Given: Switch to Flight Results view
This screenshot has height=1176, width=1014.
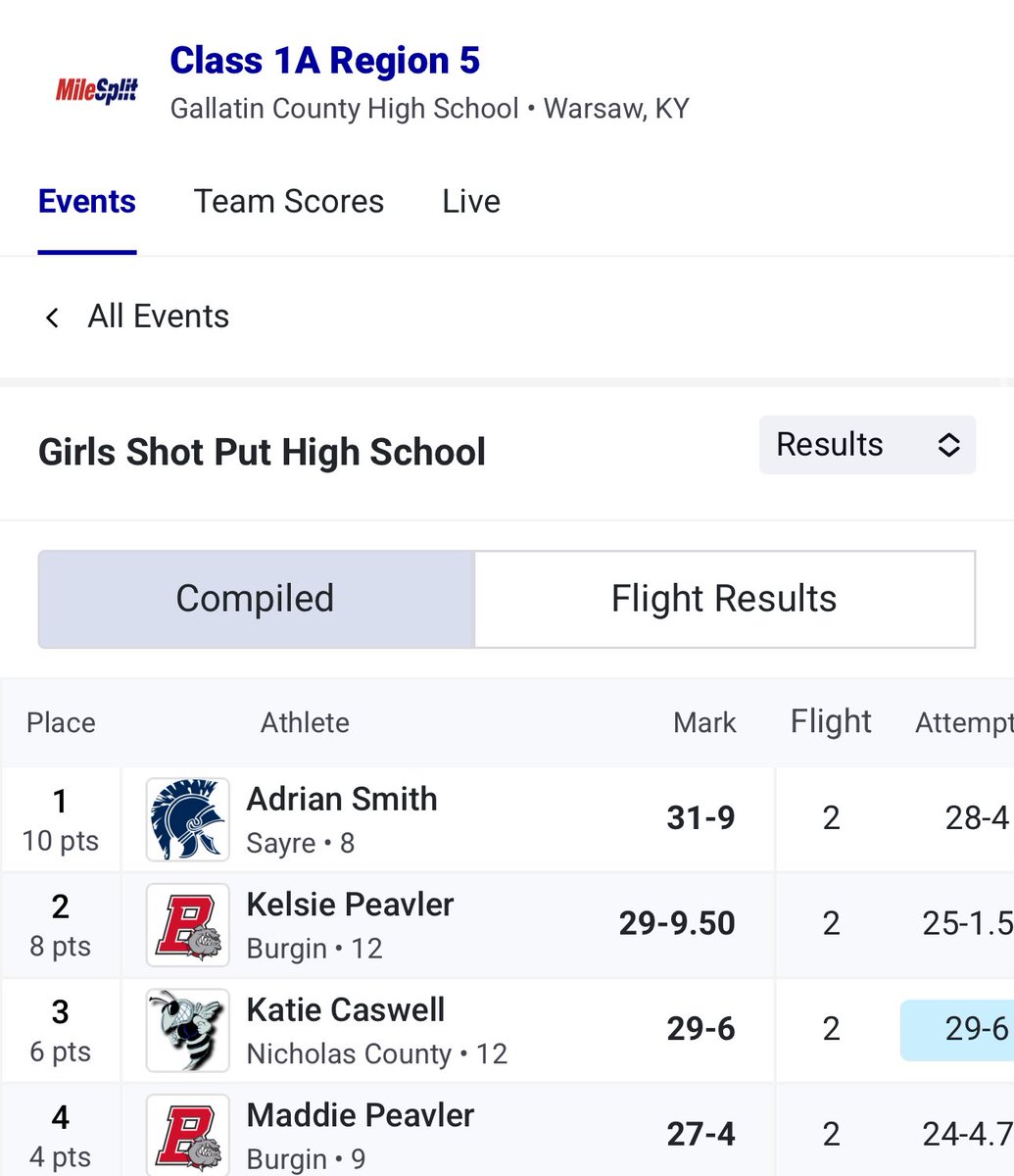Looking at the screenshot, I should pos(725,599).
